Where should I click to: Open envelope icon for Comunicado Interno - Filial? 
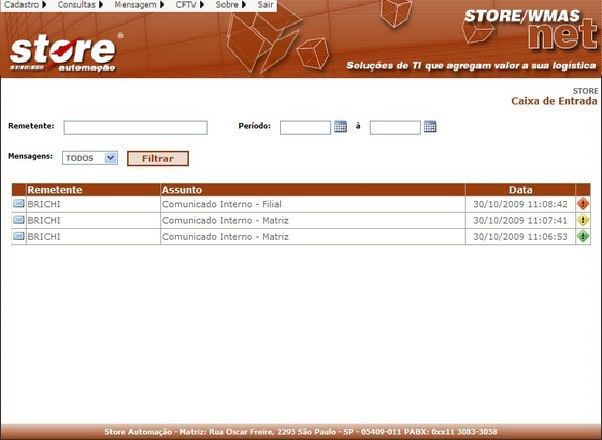pos(19,204)
